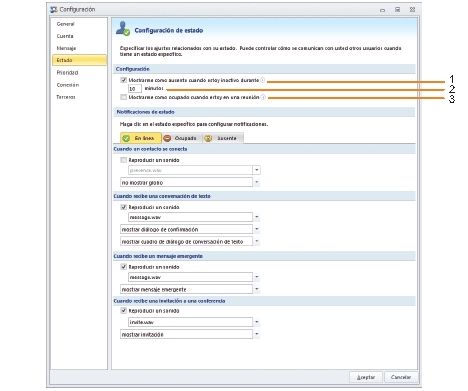Switch to the Ausente status tab
This screenshot has width=468, height=391.
point(223,138)
